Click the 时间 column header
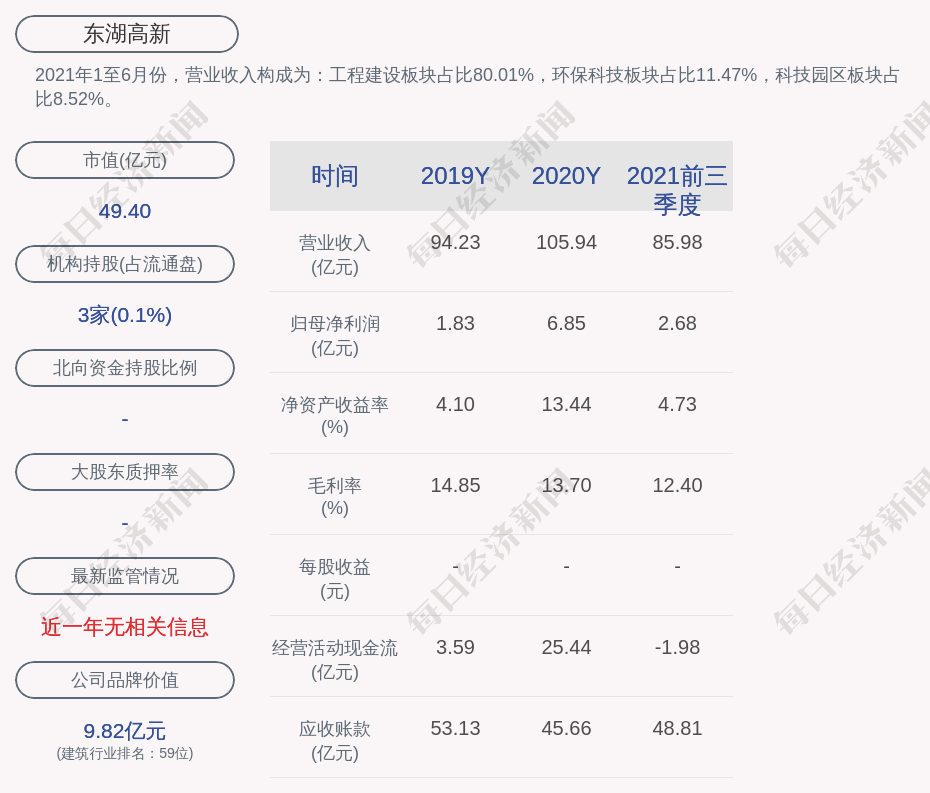Viewport: 930px width, 793px height. click(x=335, y=176)
